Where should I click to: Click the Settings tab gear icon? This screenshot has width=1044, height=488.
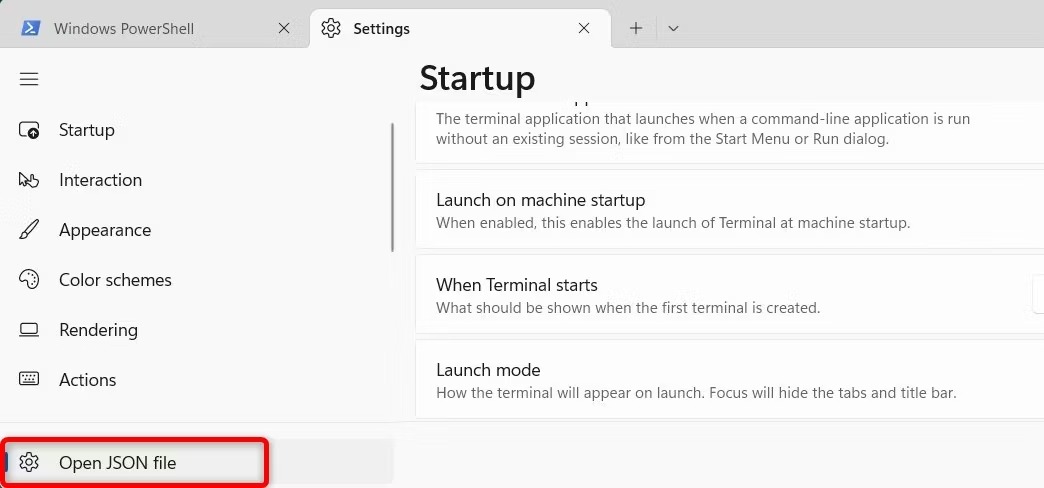tap(331, 28)
